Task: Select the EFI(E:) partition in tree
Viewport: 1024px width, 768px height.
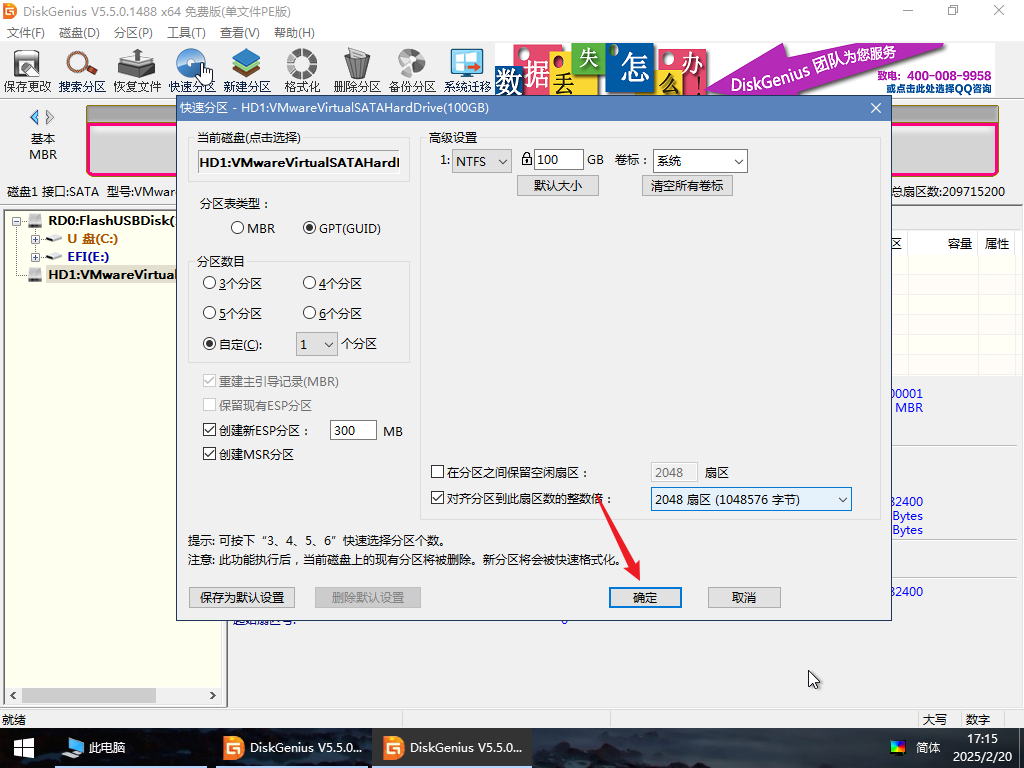Action: click(88, 257)
